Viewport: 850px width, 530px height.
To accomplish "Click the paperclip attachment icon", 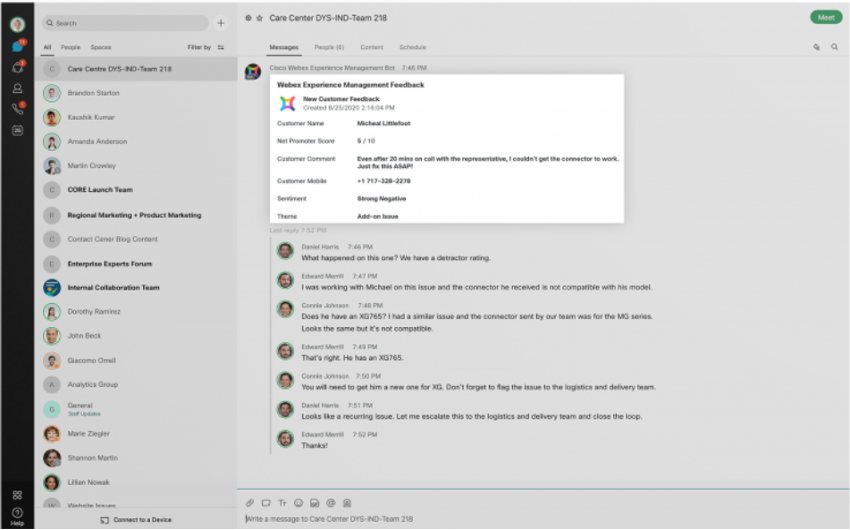I will [x=251, y=502].
